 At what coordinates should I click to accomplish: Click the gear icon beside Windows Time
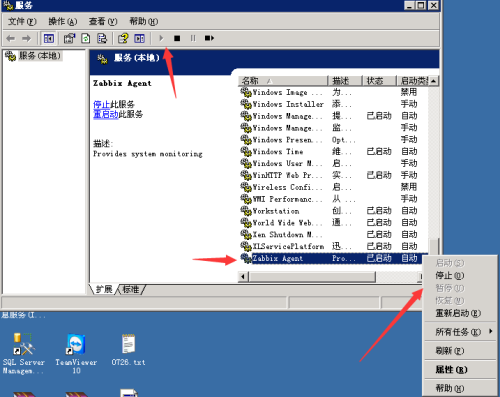246,151
